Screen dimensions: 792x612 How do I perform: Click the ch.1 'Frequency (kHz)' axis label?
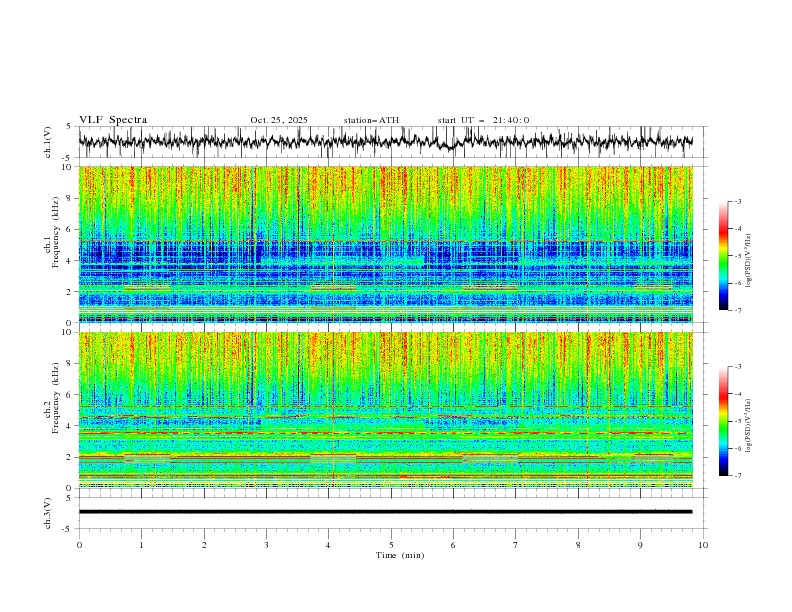click(55, 232)
